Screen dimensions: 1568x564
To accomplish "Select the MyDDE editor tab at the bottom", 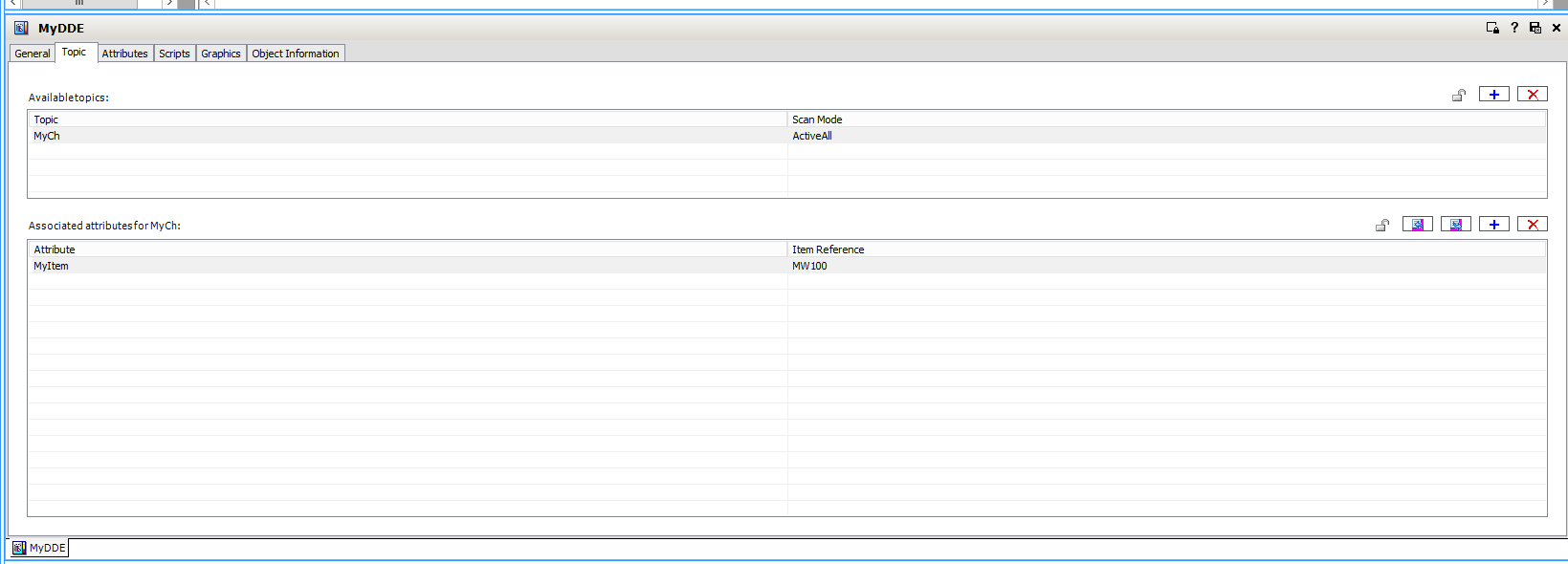I will [39, 548].
